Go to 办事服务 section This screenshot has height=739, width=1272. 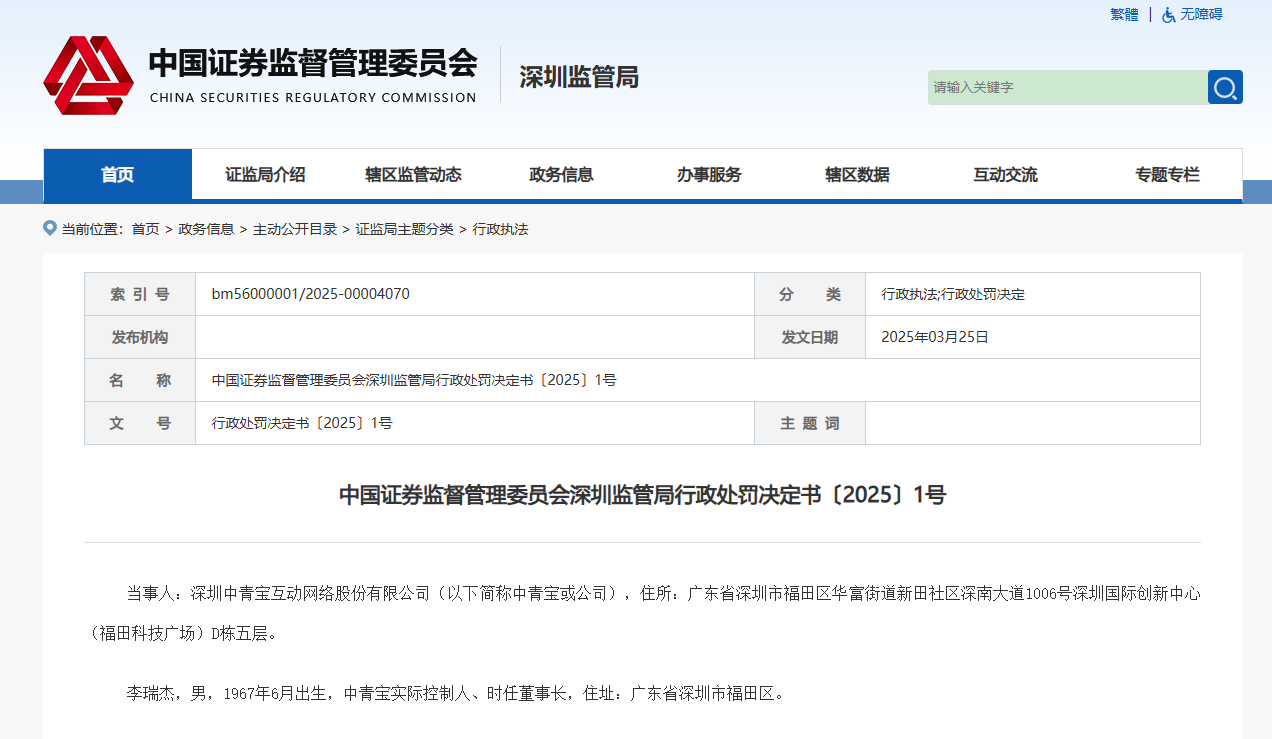709,175
